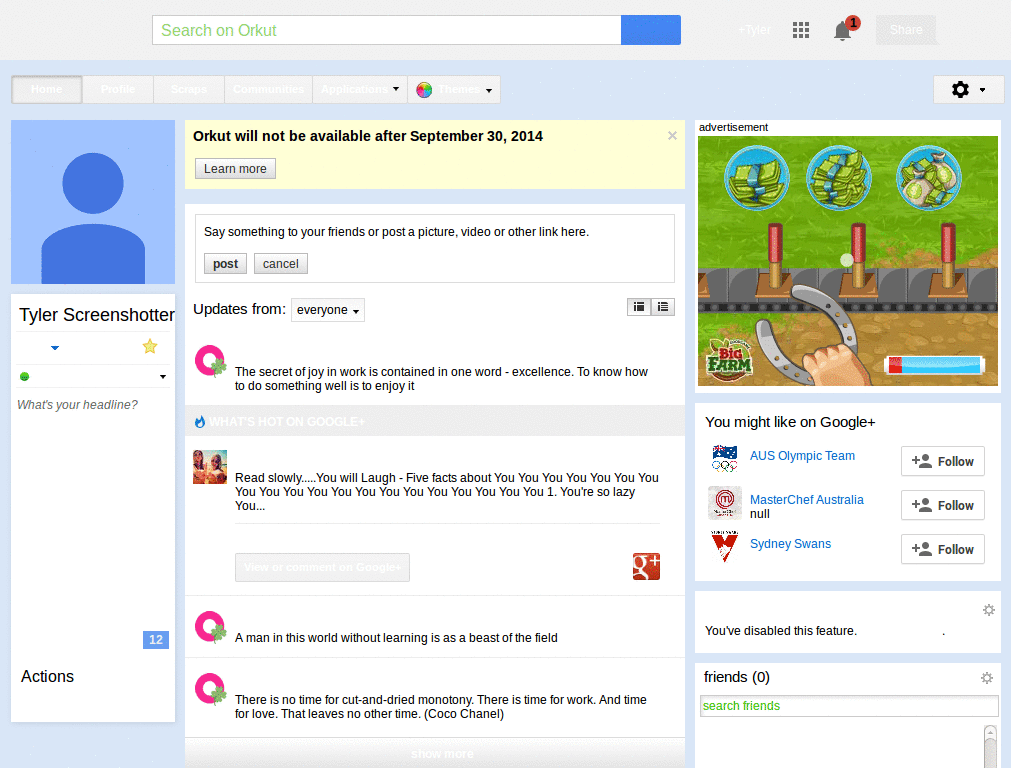Image resolution: width=1024 pixels, height=768 pixels.
Task: Open the notifications bell
Action: [842, 31]
